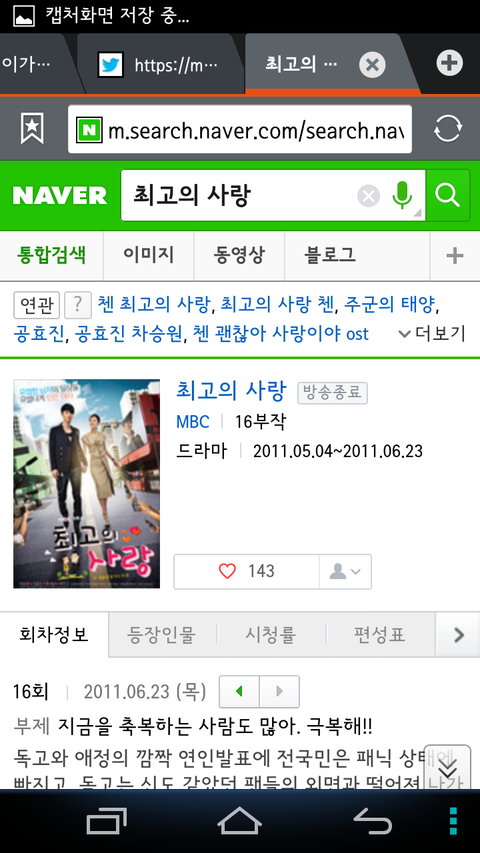Expand related searches with 더보기
The height and width of the screenshot is (853, 480).
(x=432, y=333)
